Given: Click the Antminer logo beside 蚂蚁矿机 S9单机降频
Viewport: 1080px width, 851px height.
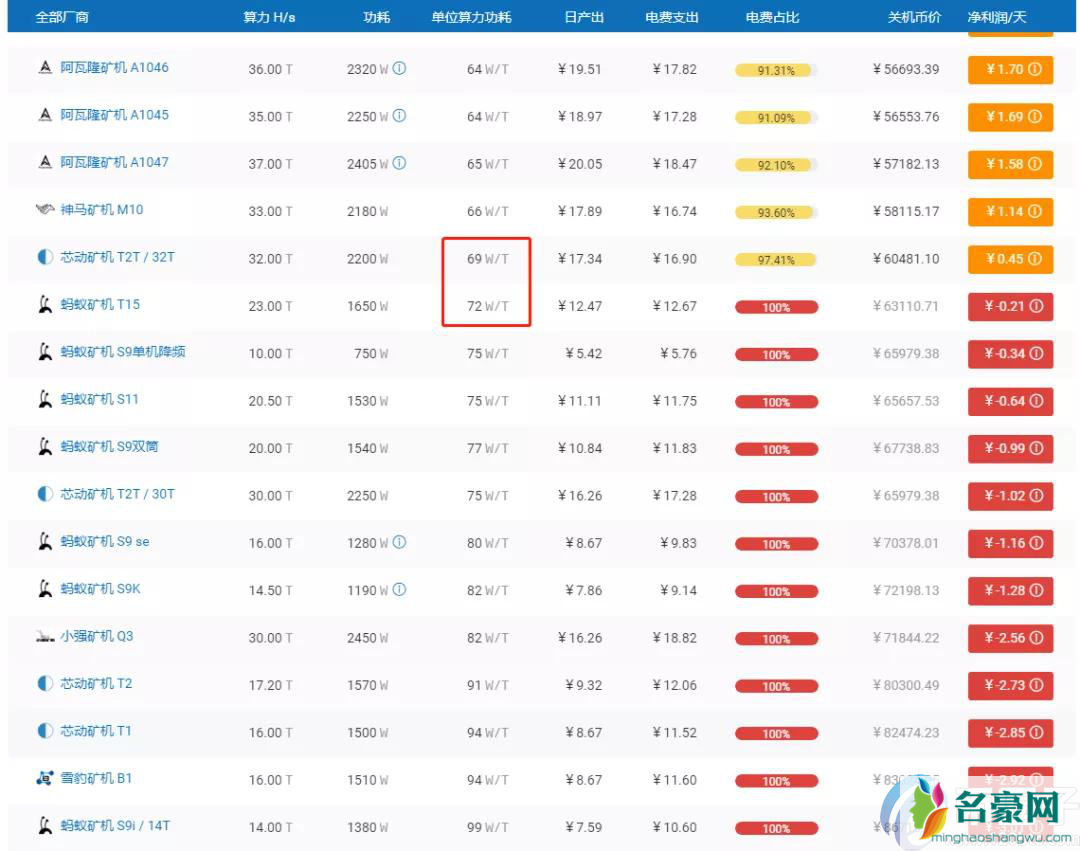Looking at the screenshot, I should [x=45, y=352].
